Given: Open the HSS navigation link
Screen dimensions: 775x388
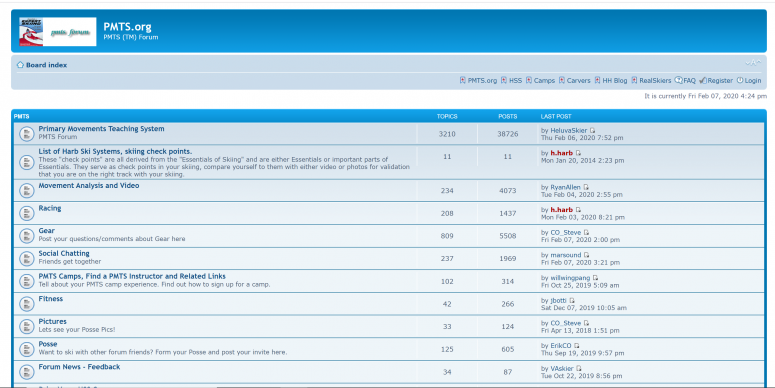Looking at the screenshot, I should (x=516, y=80).
